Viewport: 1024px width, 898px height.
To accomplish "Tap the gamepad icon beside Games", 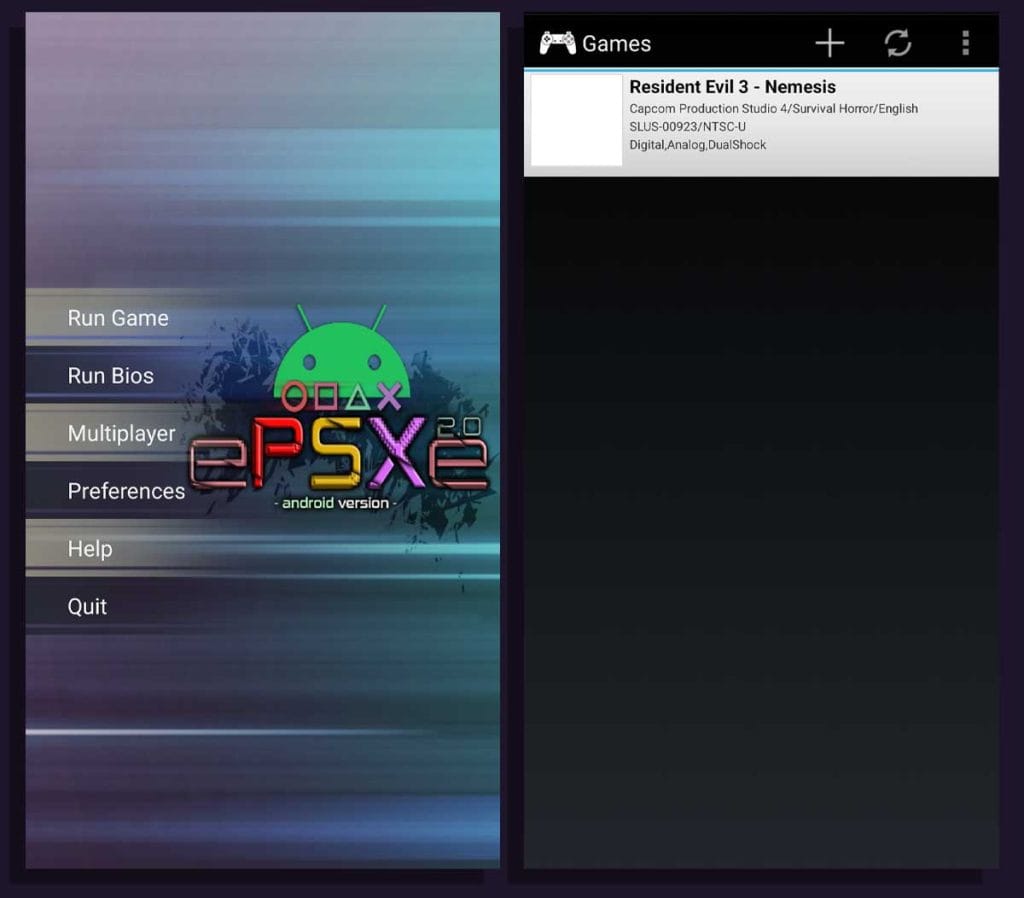I will tap(557, 43).
